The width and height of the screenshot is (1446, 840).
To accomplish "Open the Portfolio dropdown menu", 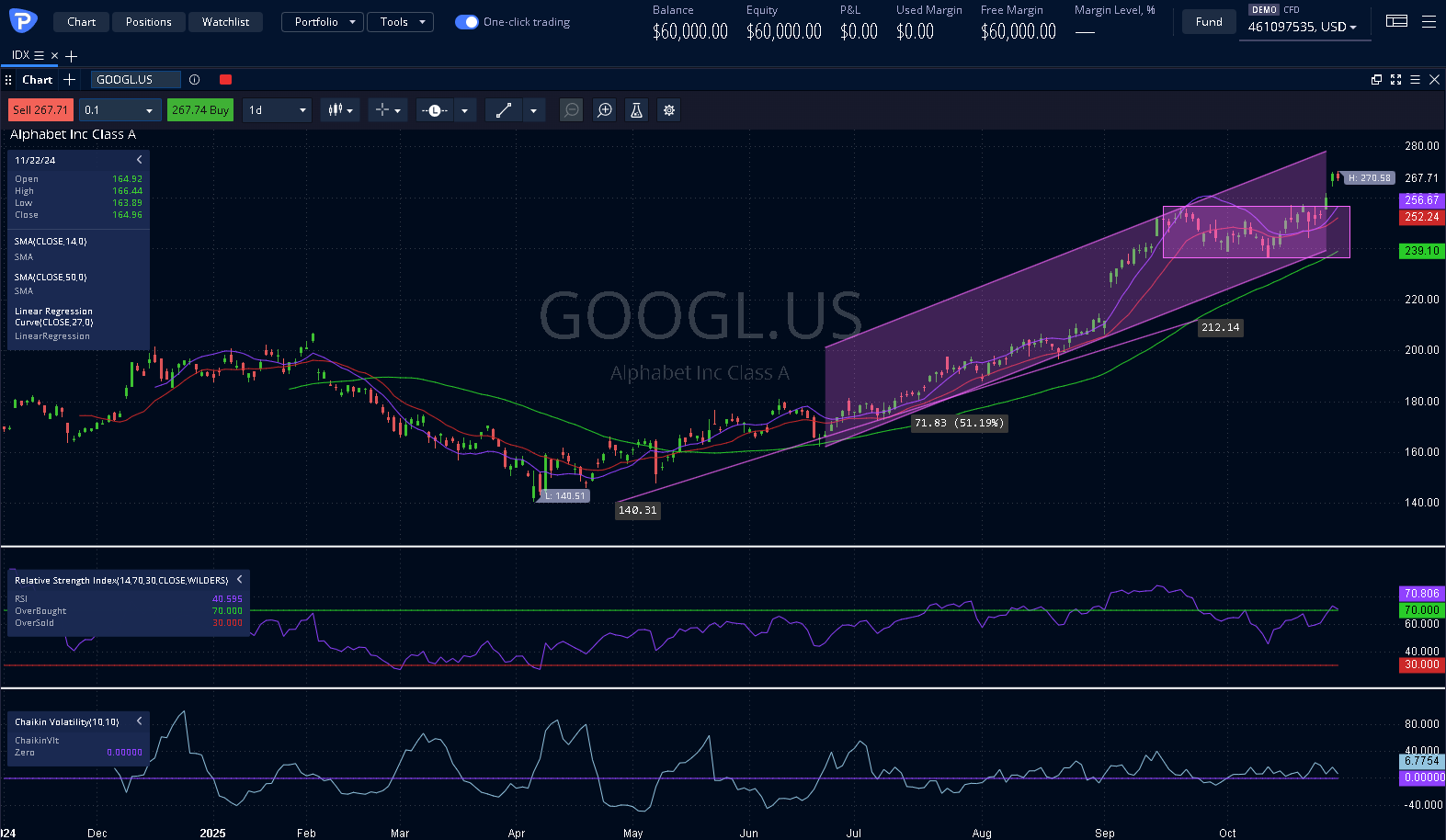I will tap(323, 22).
